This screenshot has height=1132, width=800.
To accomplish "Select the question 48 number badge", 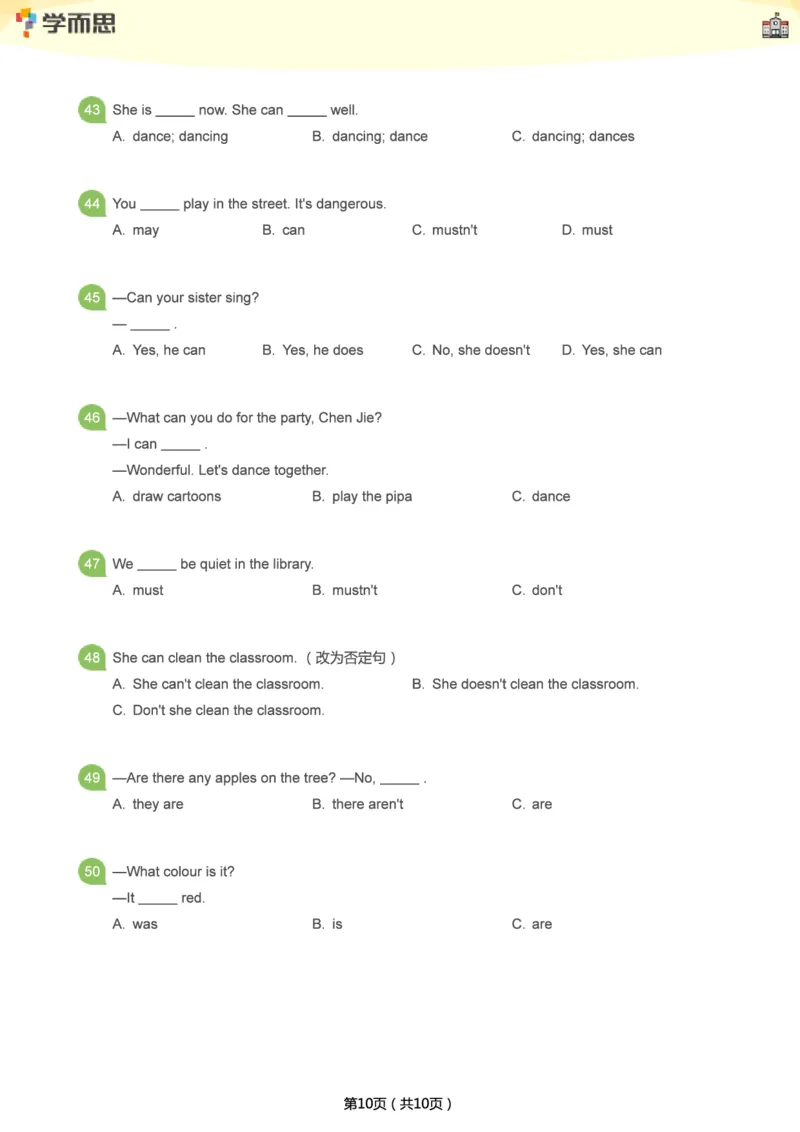I will 92,658.
